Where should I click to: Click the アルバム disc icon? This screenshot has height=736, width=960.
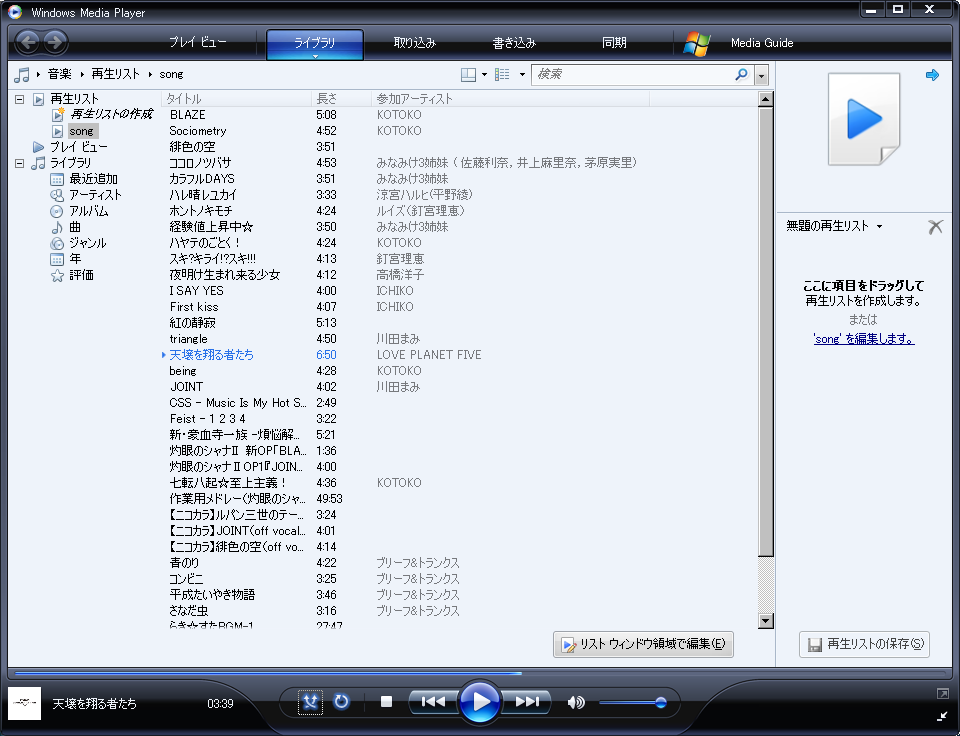click(57, 211)
